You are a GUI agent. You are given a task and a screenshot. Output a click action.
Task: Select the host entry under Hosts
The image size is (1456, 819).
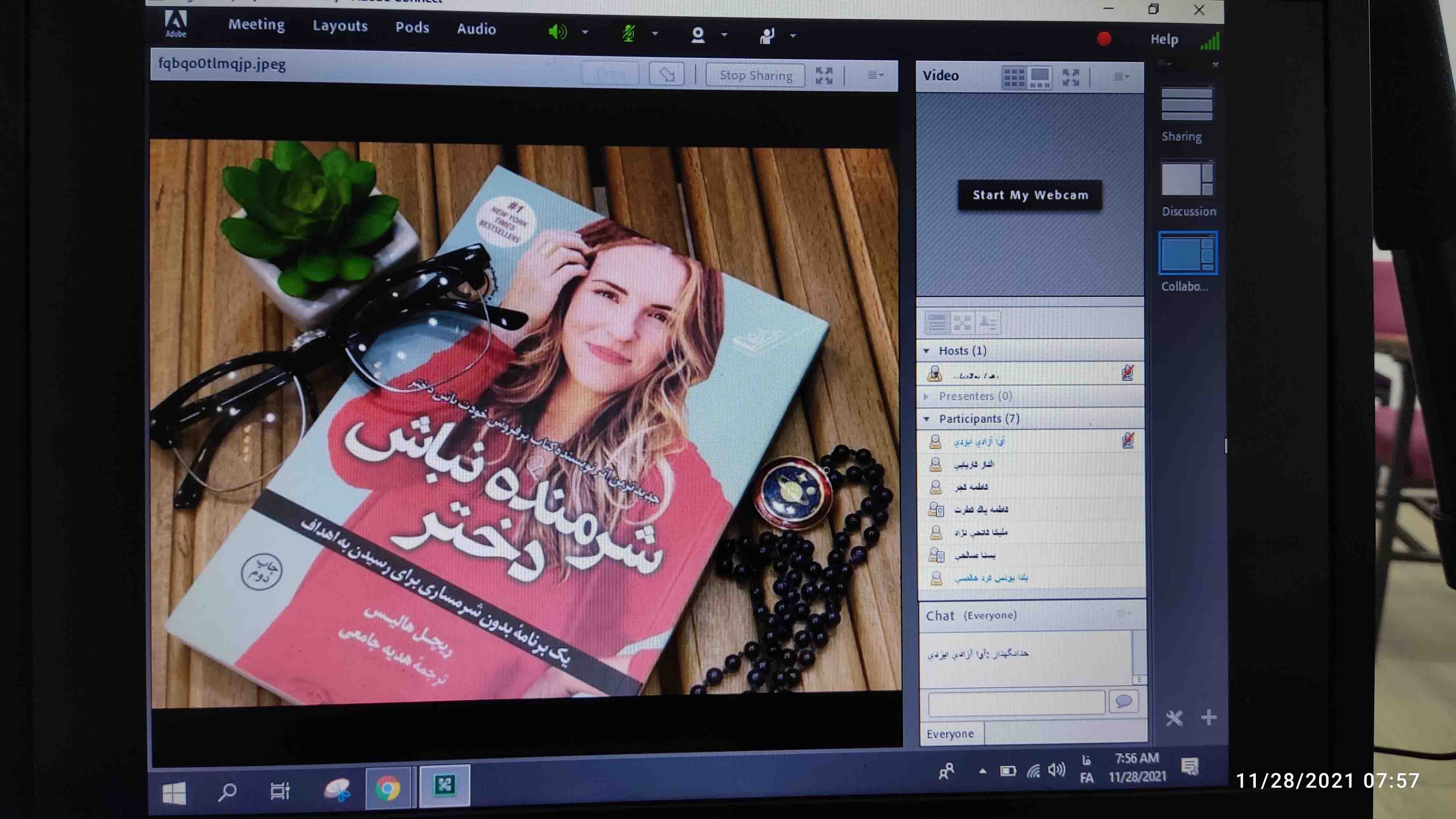pos(1030,373)
